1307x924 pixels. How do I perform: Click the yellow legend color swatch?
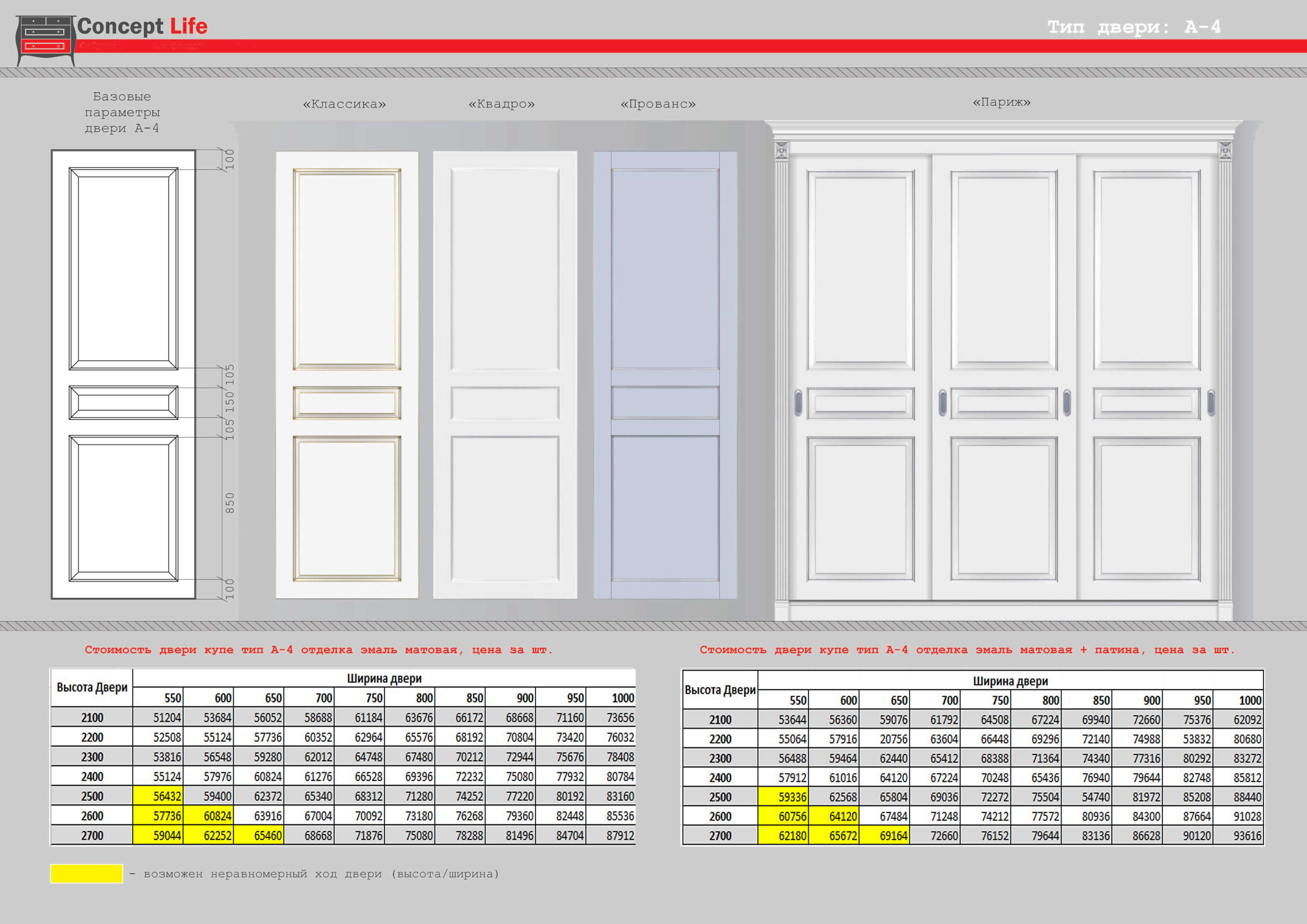click(86, 873)
